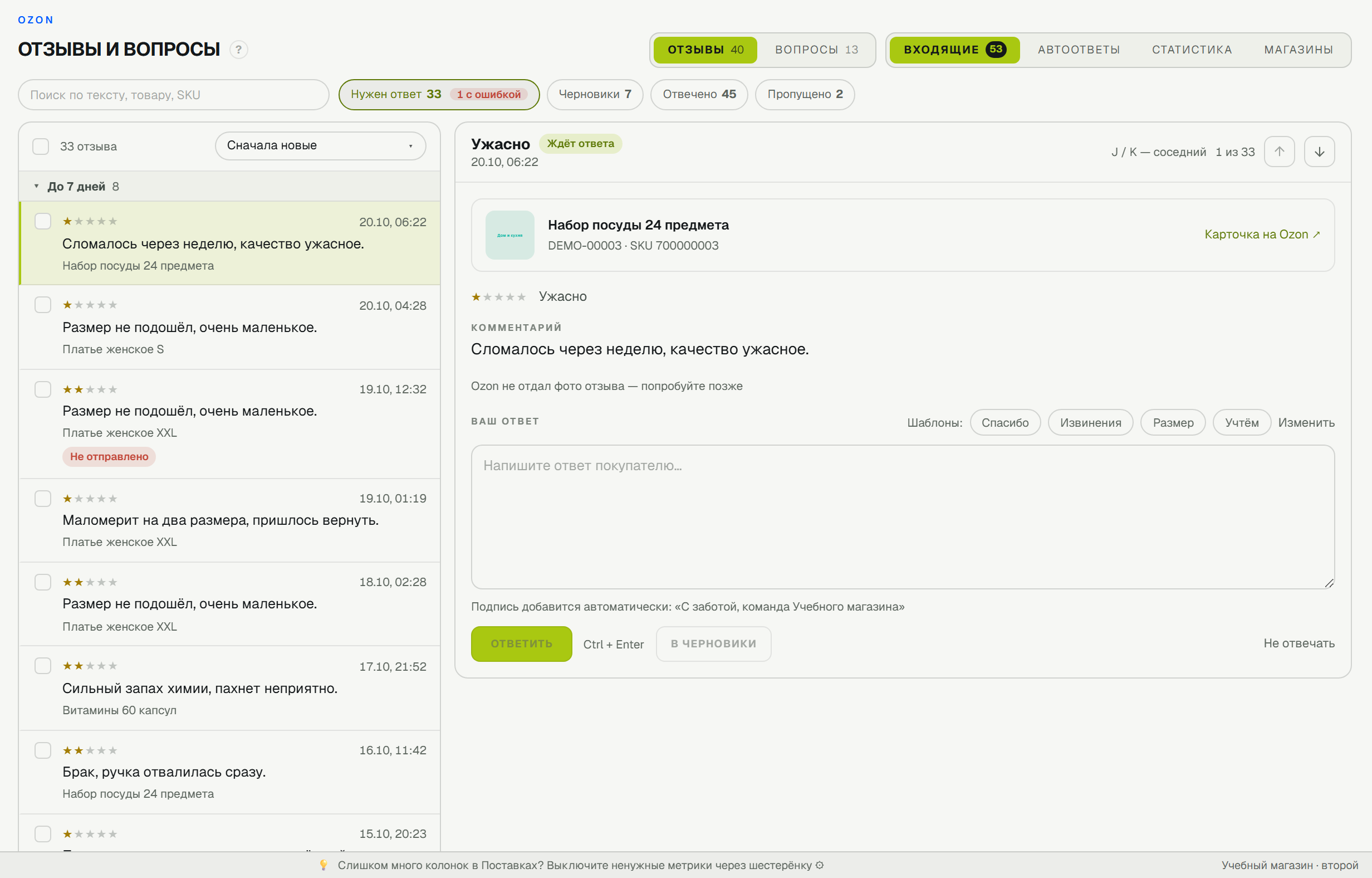This screenshot has width=1372, height=878.
Task: Check the 18.10, 02:28 review checkbox
Action: point(43,582)
